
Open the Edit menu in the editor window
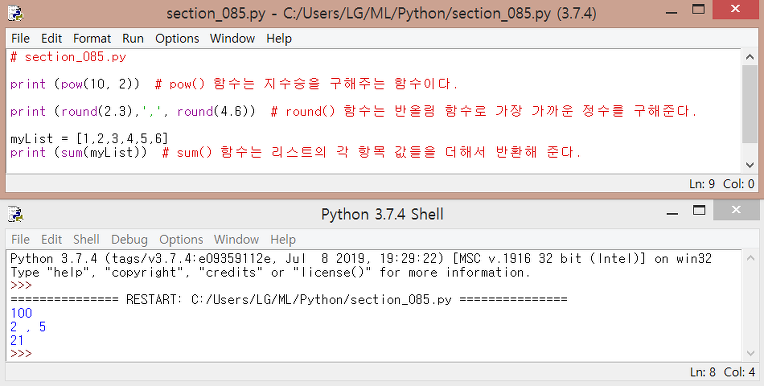coord(51,39)
